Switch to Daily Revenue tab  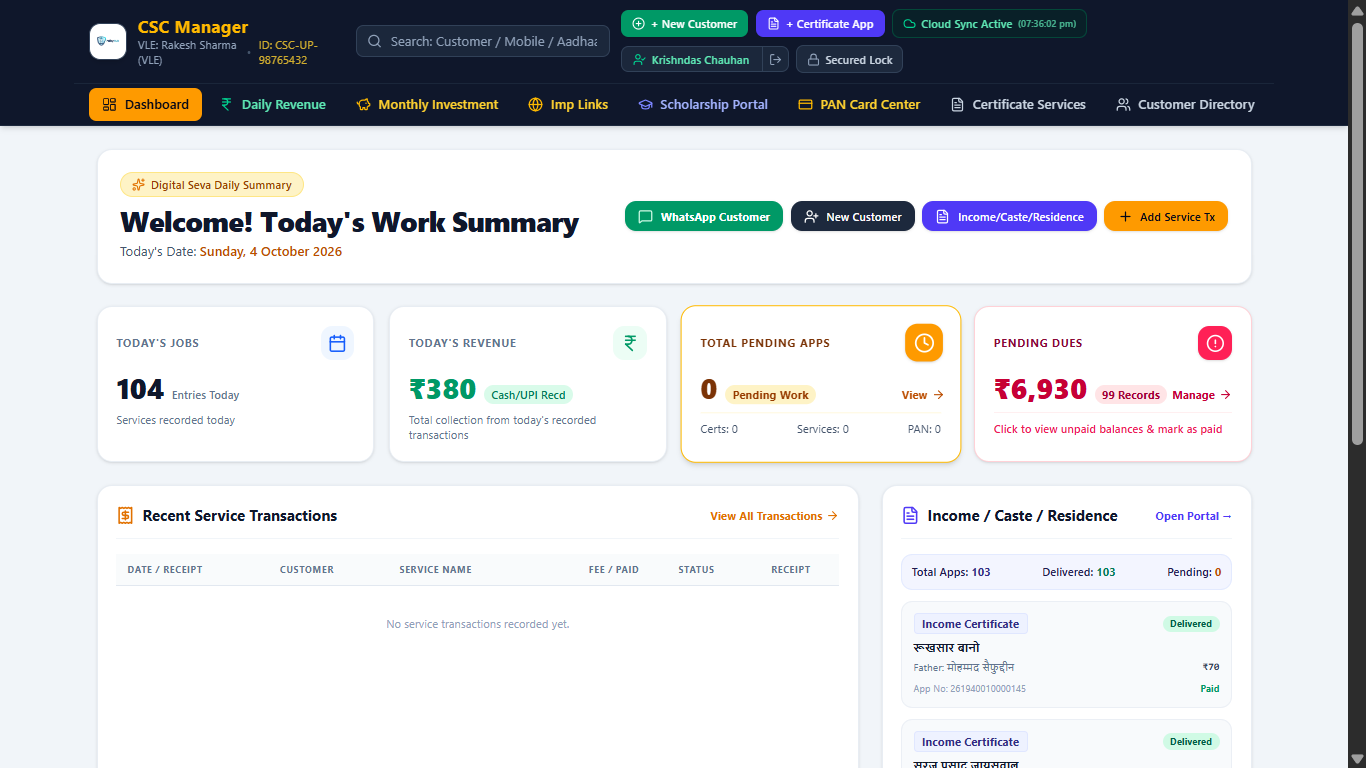tap(273, 104)
